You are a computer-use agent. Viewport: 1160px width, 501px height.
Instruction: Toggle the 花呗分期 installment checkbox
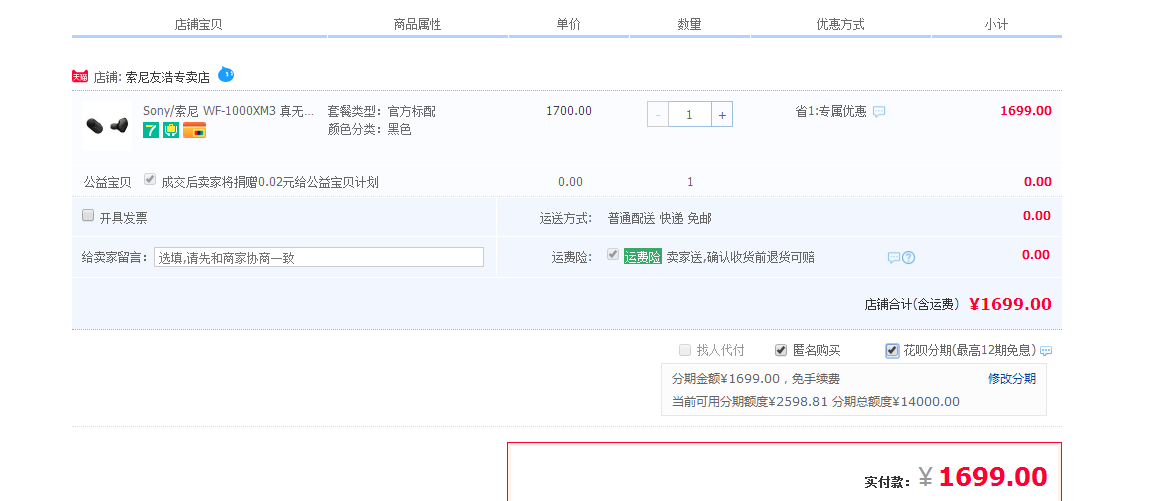tap(892, 350)
